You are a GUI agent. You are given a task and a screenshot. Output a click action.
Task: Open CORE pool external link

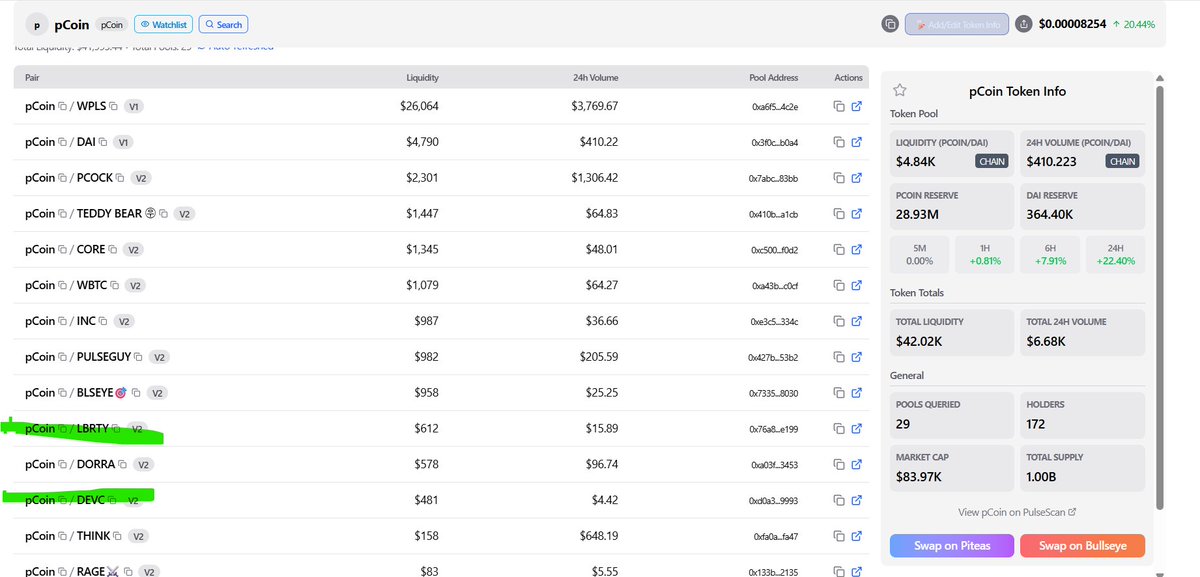[856, 250]
